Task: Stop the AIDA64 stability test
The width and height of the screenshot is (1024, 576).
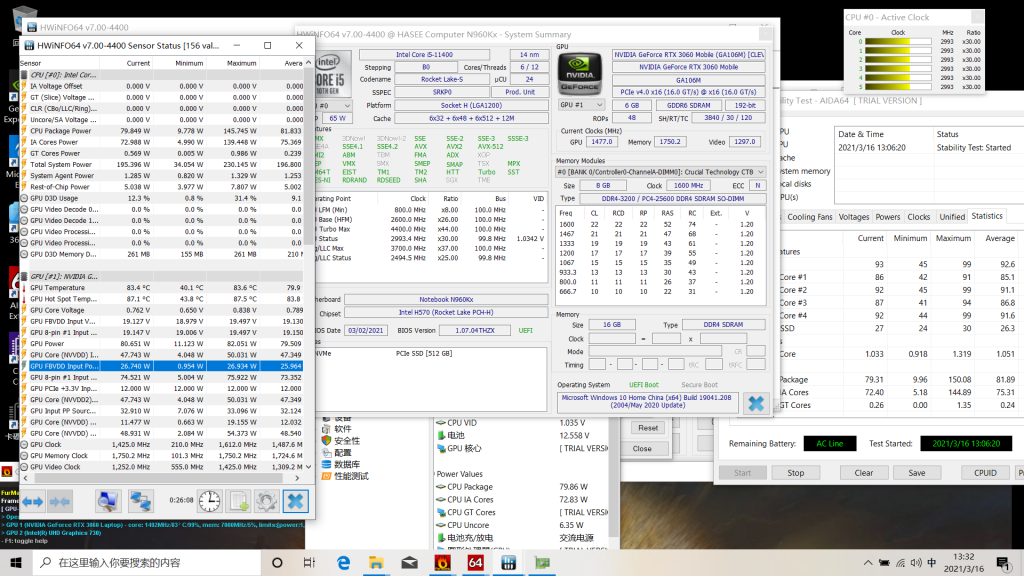Action: [x=795, y=473]
